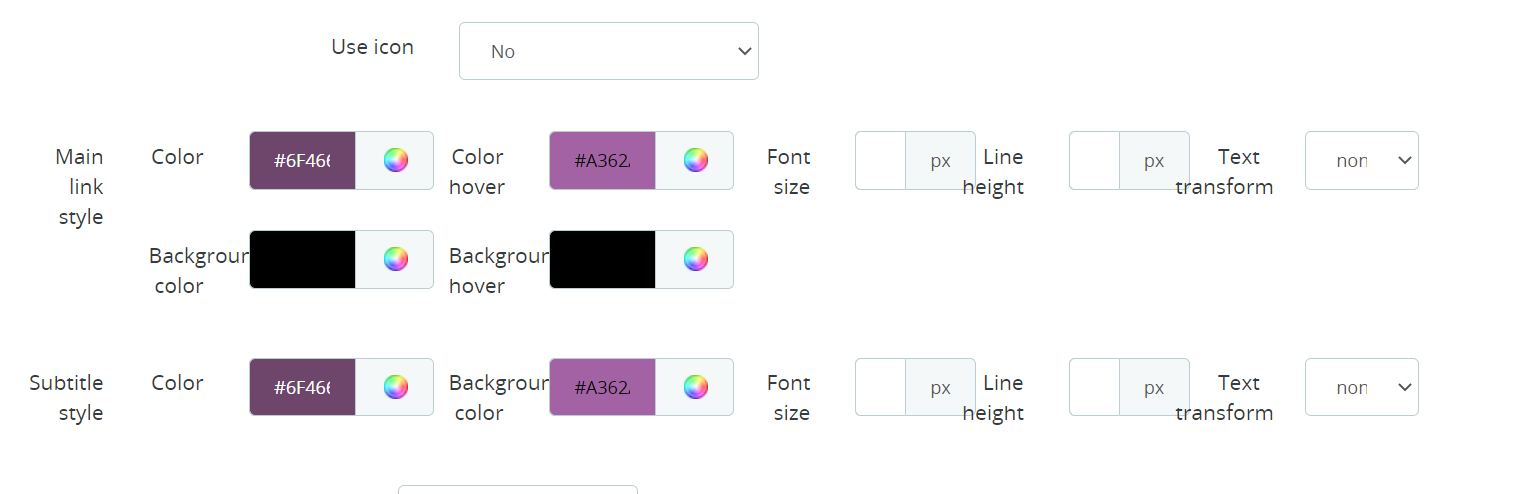
Task: Open Main link Text transform dropdown
Action: pyautogui.click(x=1361, y=160)
